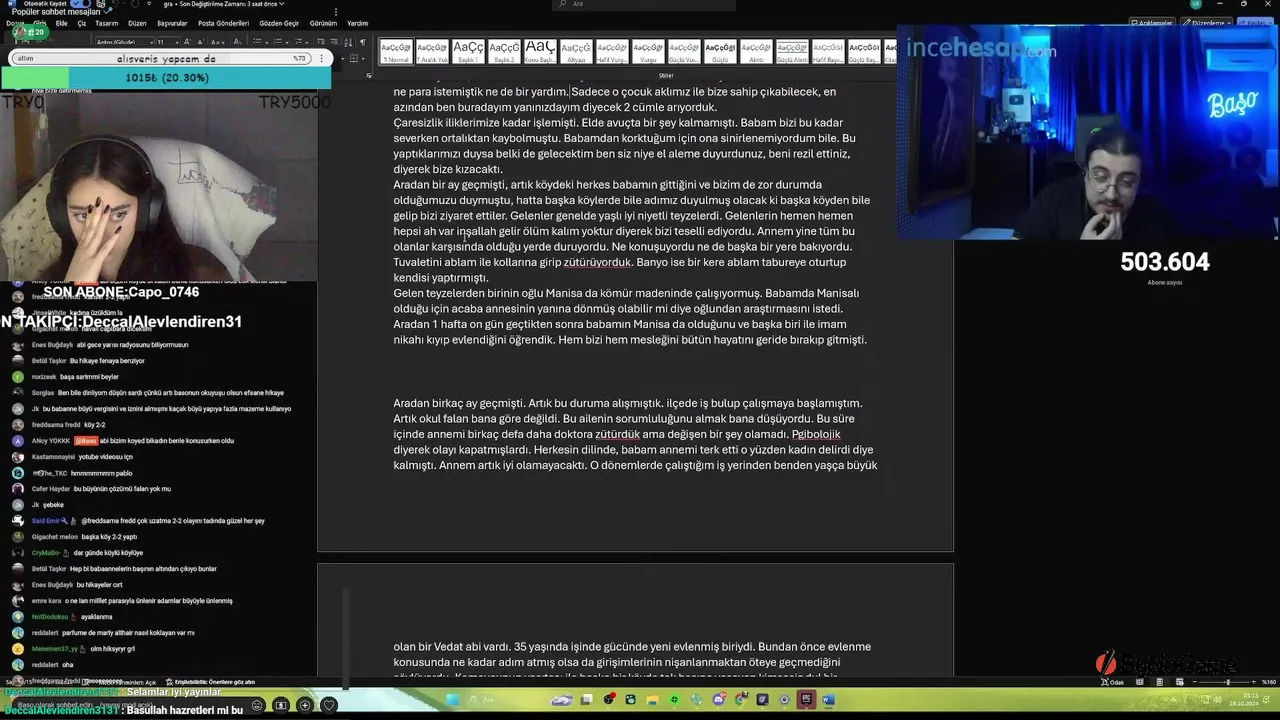Open the Yardım tab
Viewport: 1280px width, 720px height.
click(x=357, y=23)
